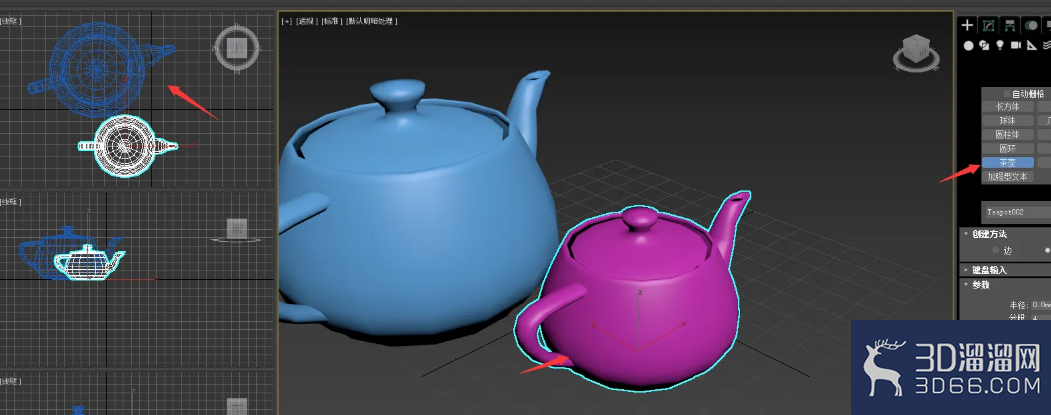1051x415 pixels.
Task: Expand the 键盘输入 rollout
Action: click(x=966, y=270)
